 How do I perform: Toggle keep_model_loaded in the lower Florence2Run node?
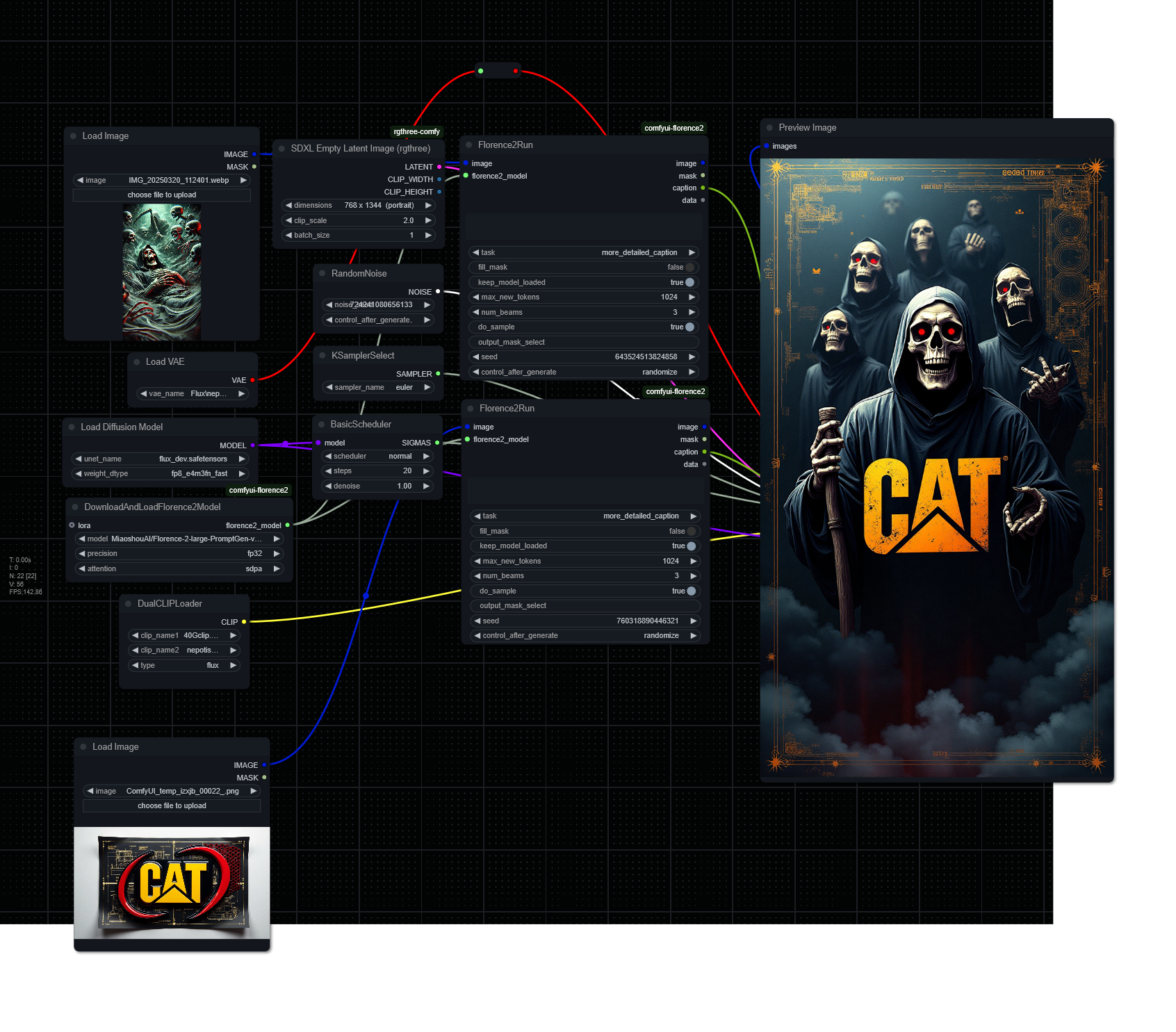click(x=585, y=546)
